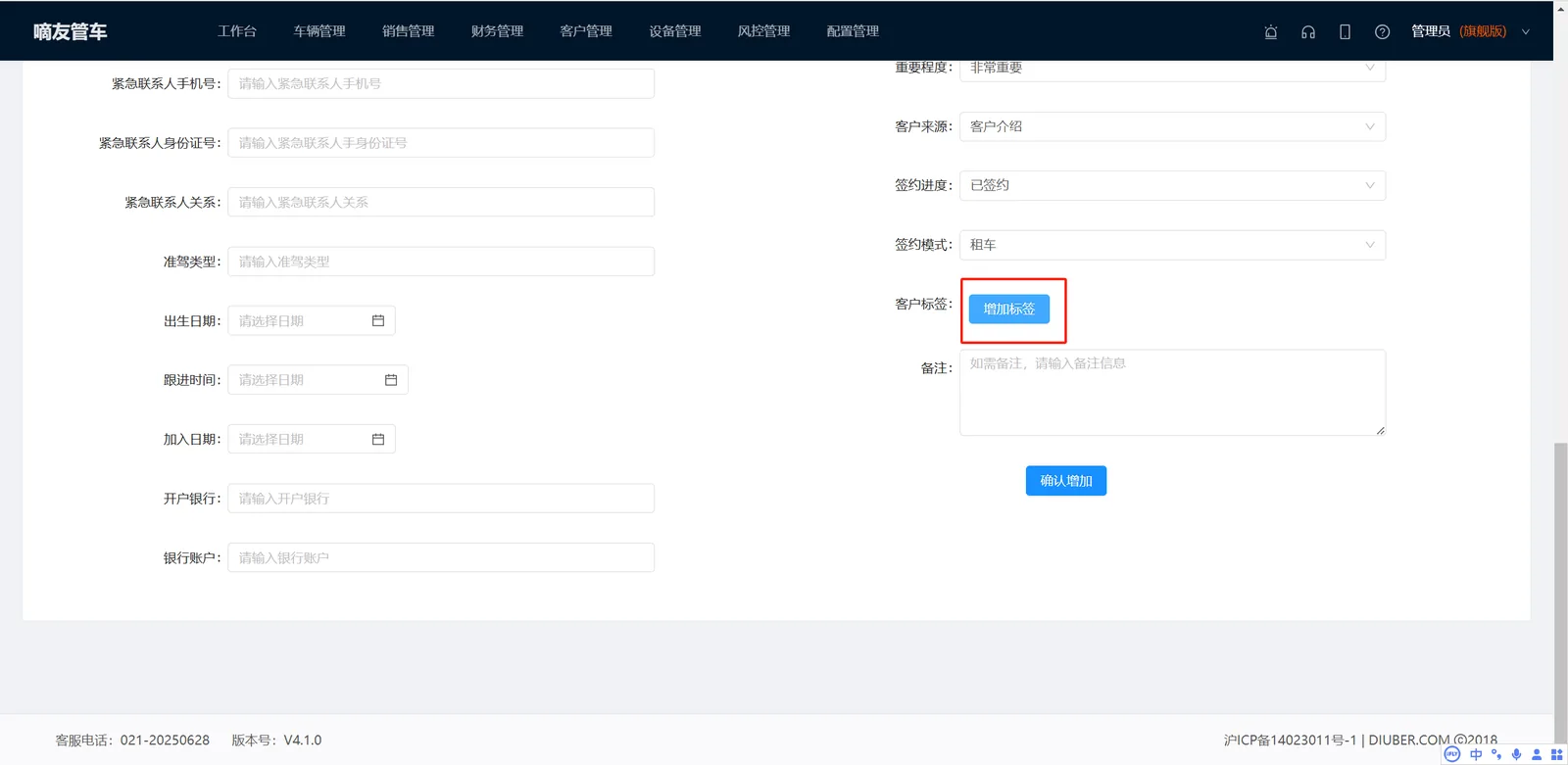Open the 客户来源 dropdown

[1172, 126]
